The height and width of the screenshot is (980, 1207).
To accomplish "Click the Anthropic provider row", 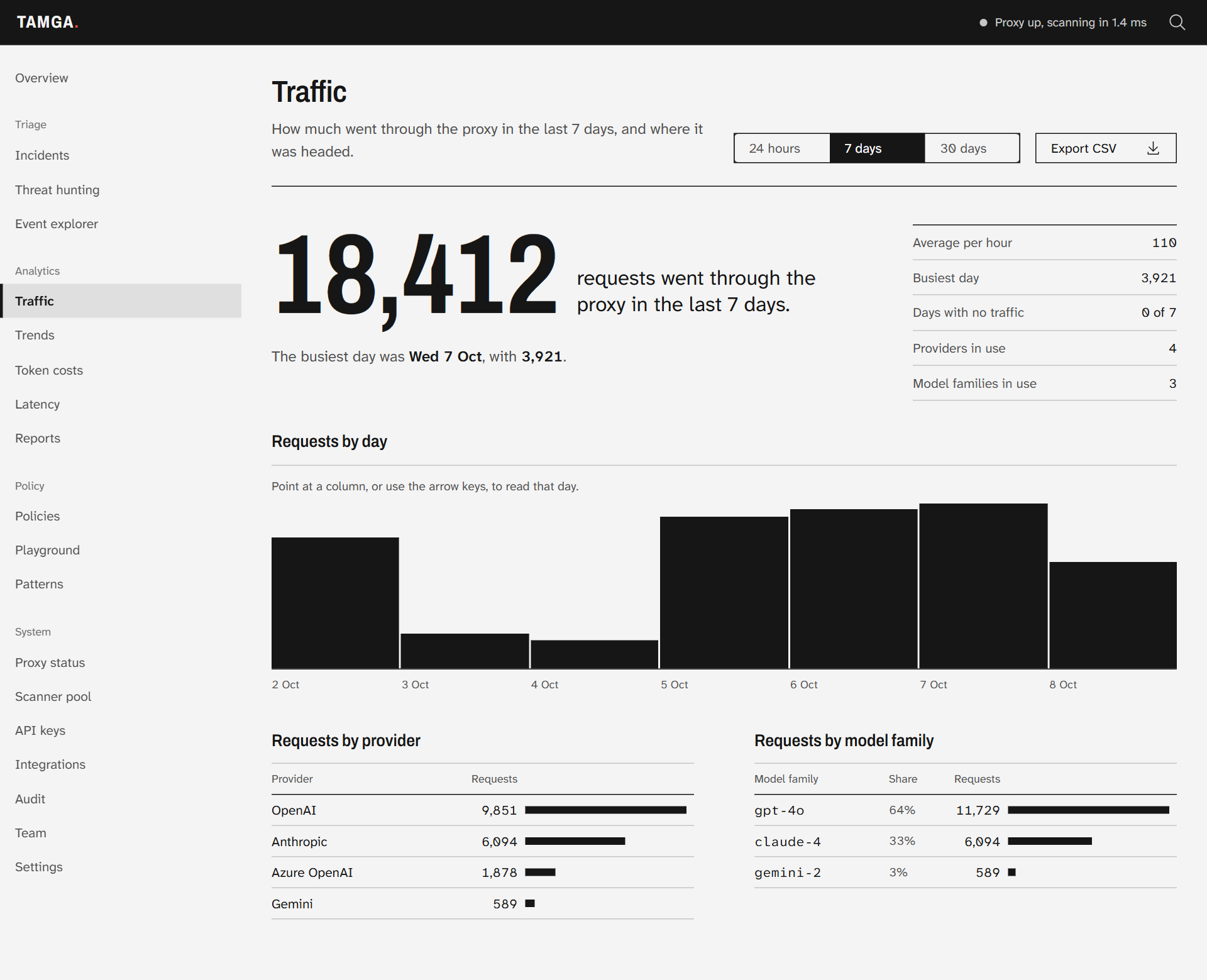I will point(483,842).
